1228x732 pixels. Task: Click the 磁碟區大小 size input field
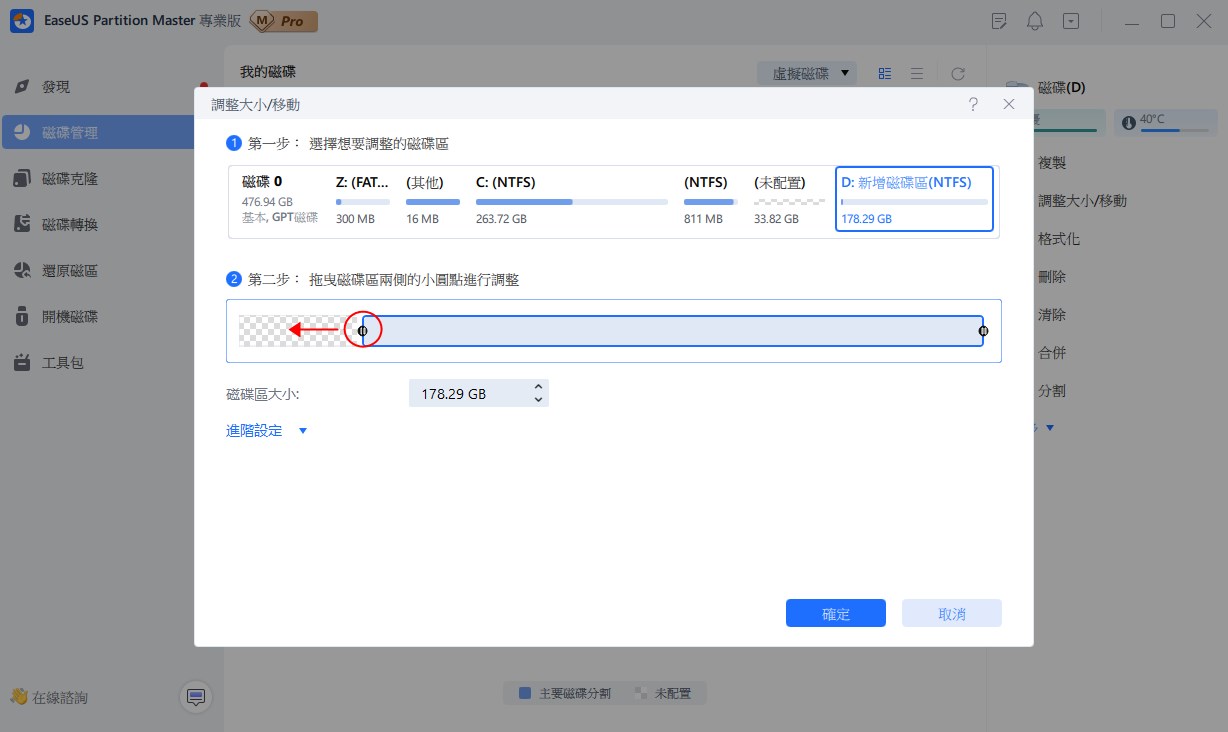tap(470, 393)
